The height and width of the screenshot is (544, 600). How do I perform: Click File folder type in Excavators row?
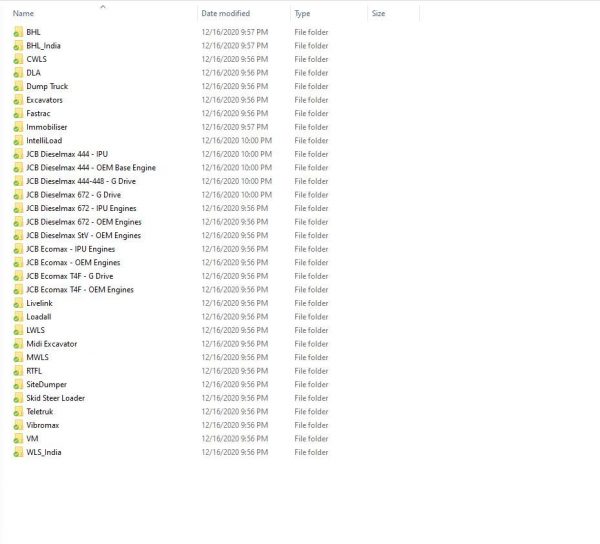(311, 100)
